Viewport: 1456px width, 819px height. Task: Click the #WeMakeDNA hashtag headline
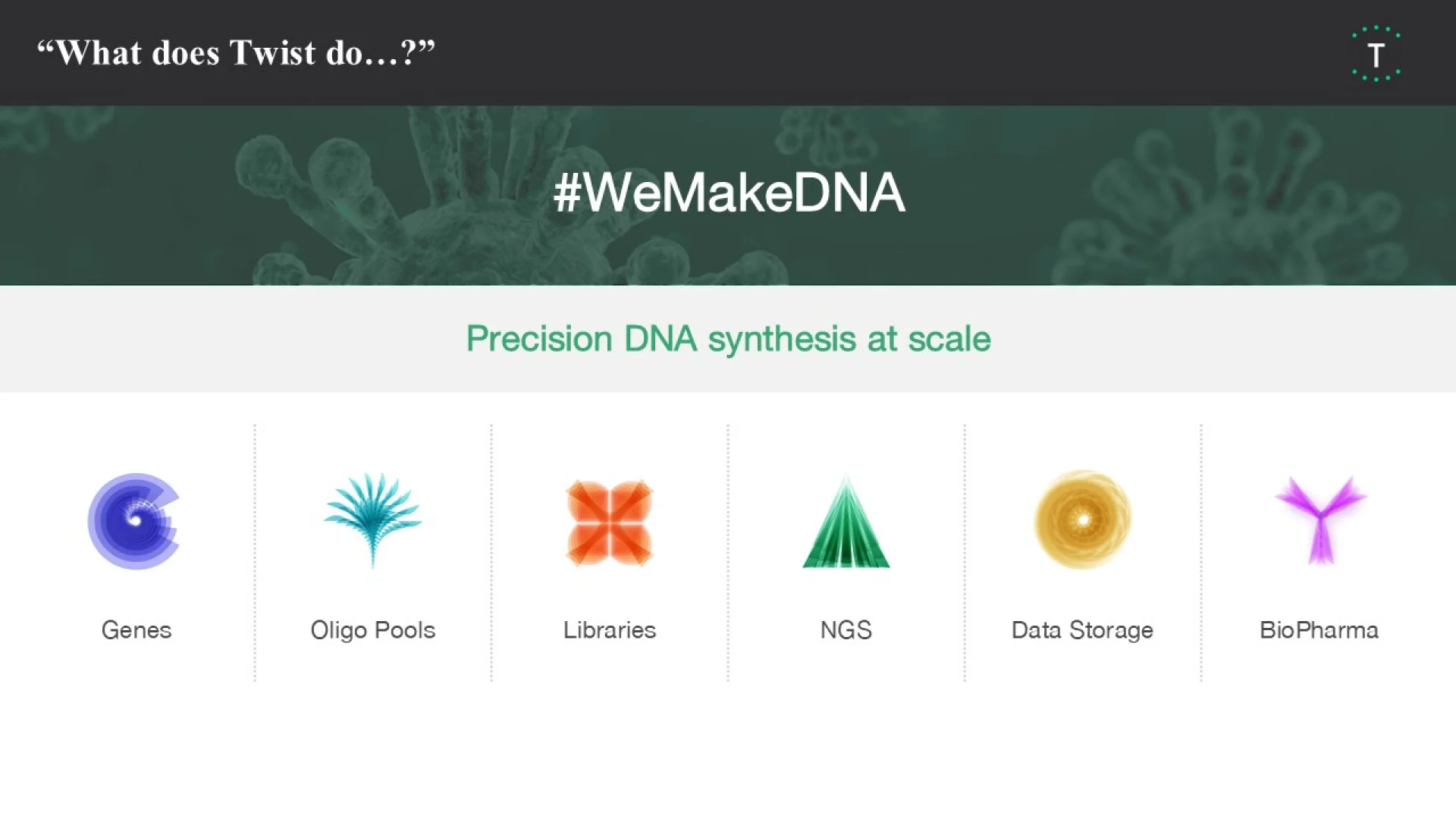pos(729,193)
